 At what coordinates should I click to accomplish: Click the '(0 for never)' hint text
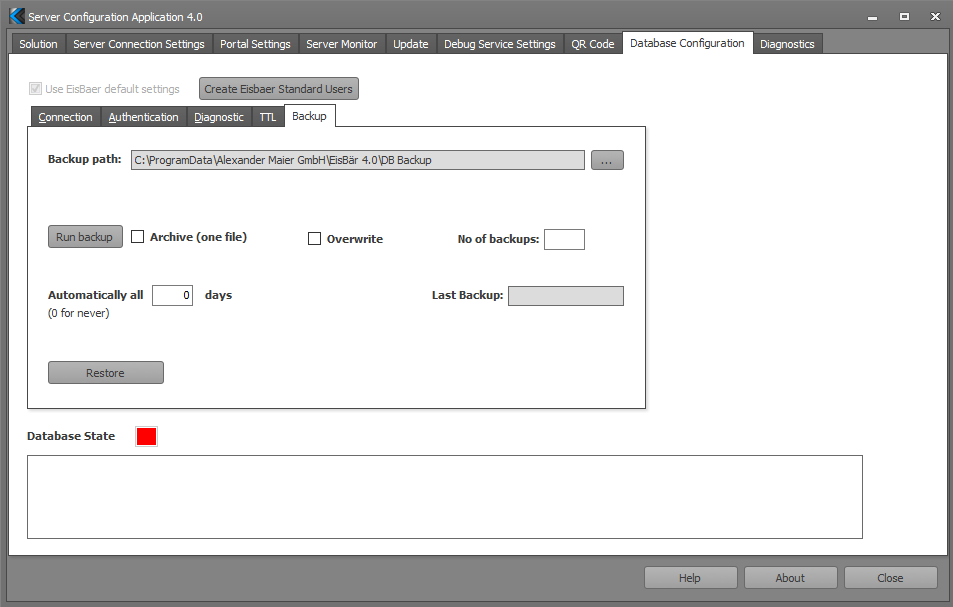79,313
